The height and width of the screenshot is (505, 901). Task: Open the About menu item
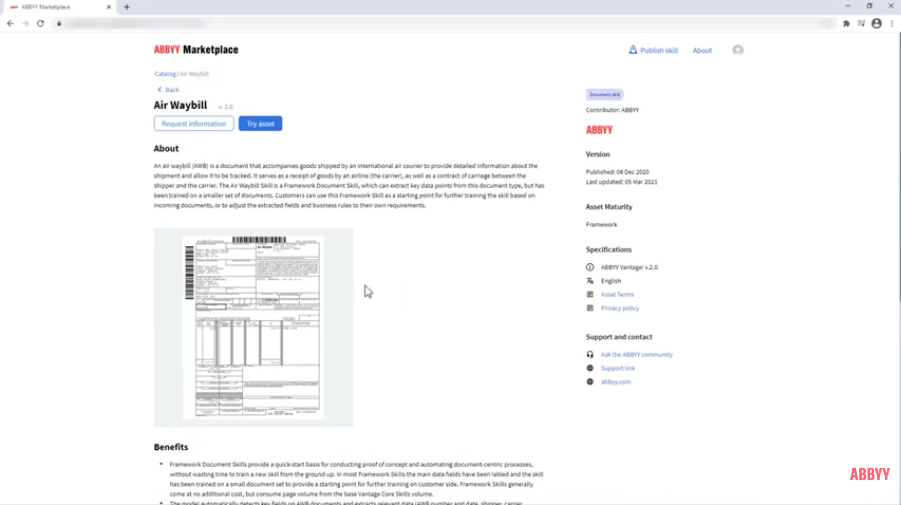[x=702, y=51]
